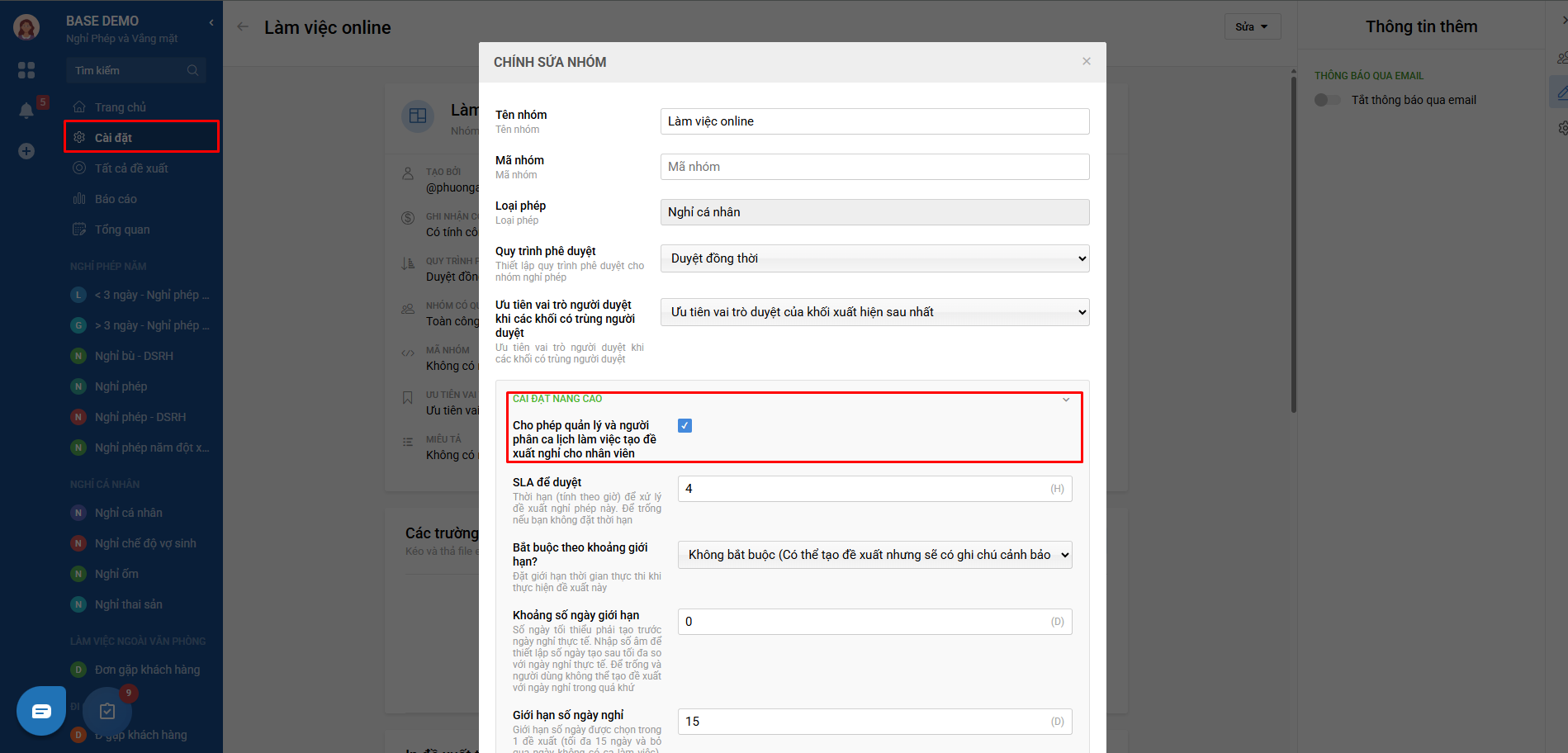Screen dimensions: 1568x753
Task: Click the plus add icon in left rail
Action: tap(26, 151)
